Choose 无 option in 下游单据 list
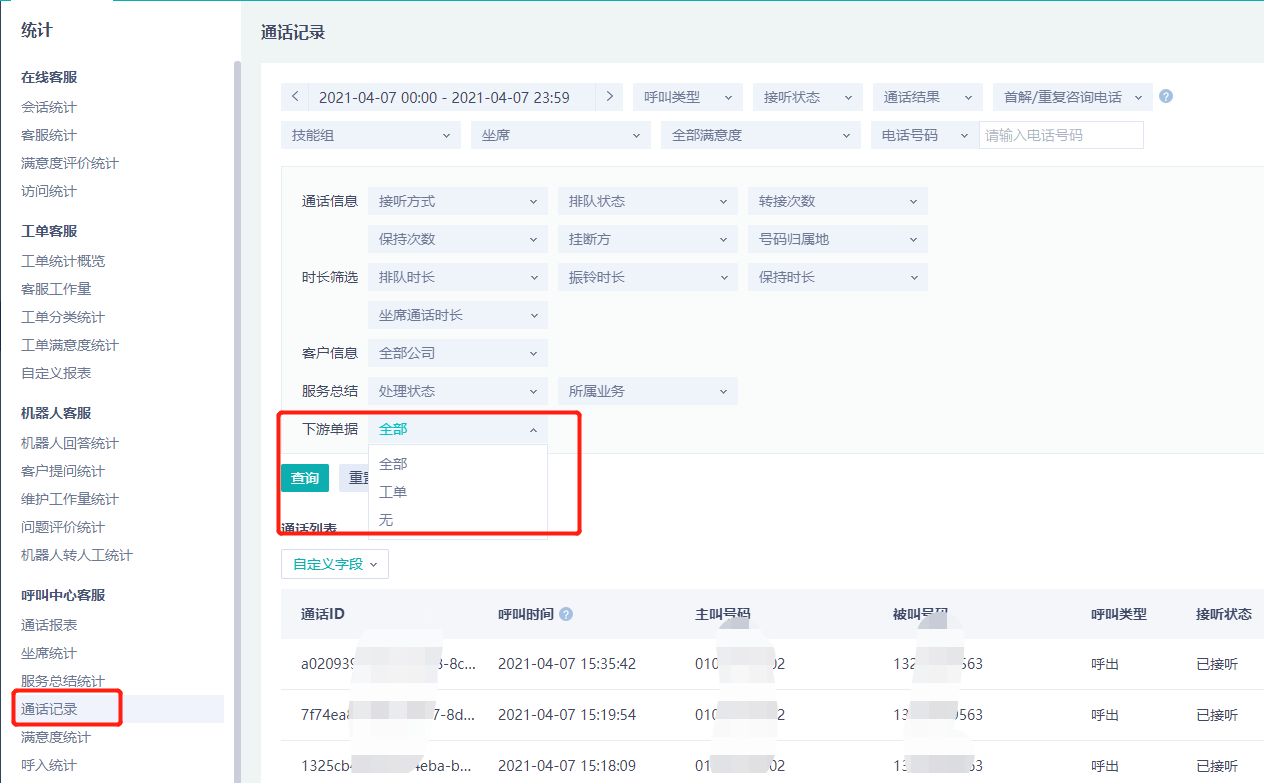 [x=386, y=520]
